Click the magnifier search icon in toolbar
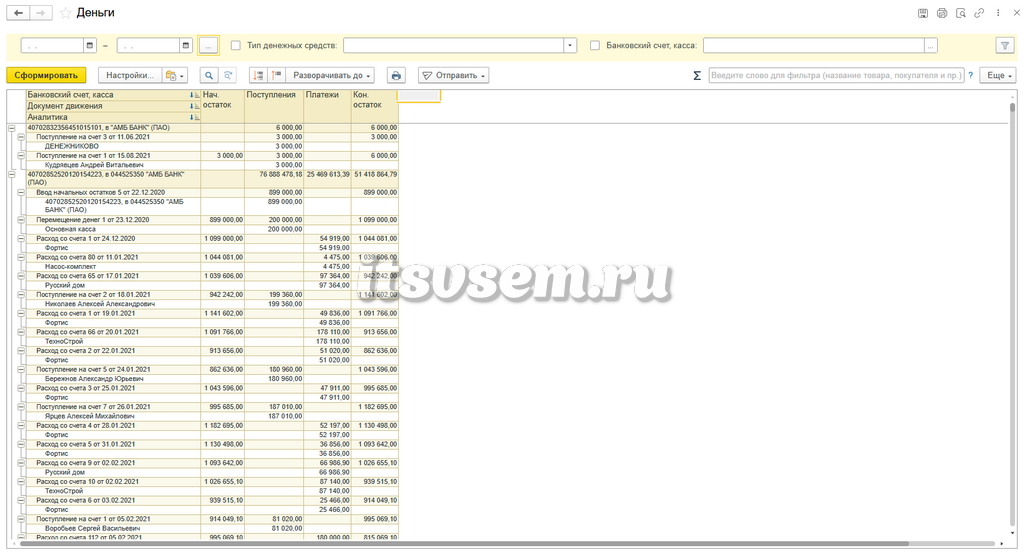This screenshot has height=552, width=1024. (x=209, y=75)
